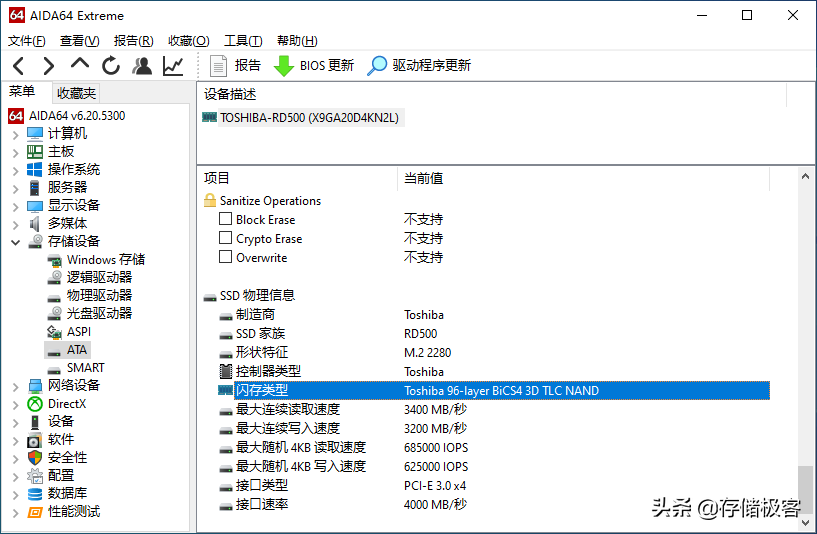Open the user manage icon in toolbar
The height and width of the screenshot is (534, 817).
(142, 66)
